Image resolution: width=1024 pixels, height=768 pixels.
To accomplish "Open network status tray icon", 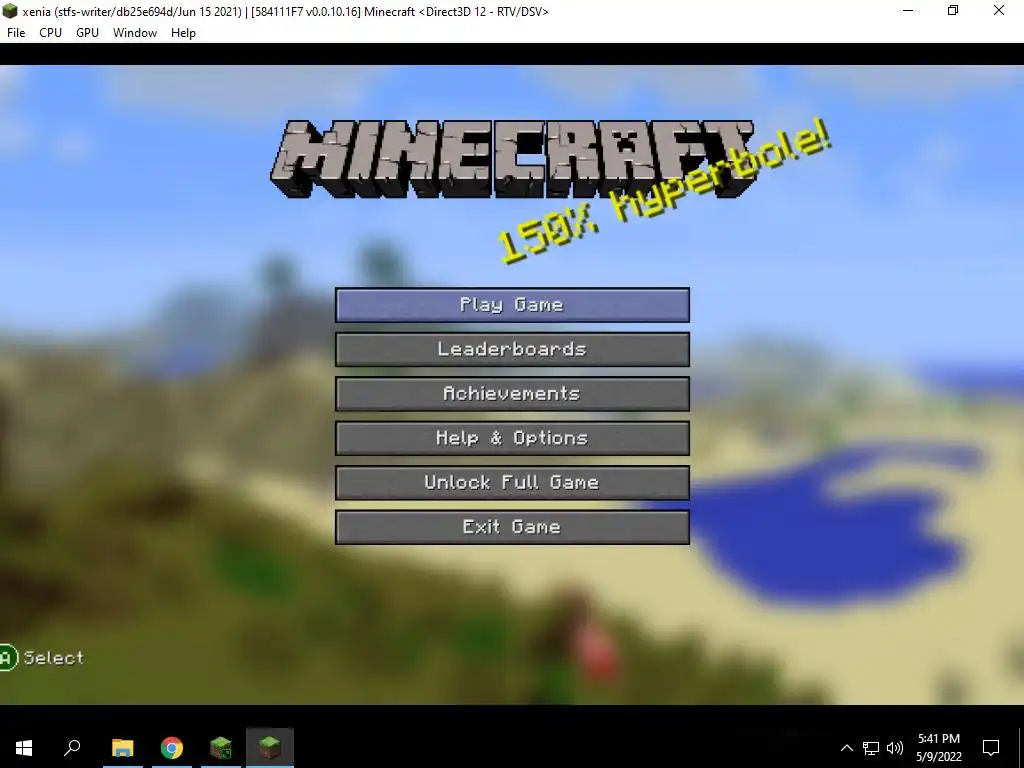I will pos(871,748).
